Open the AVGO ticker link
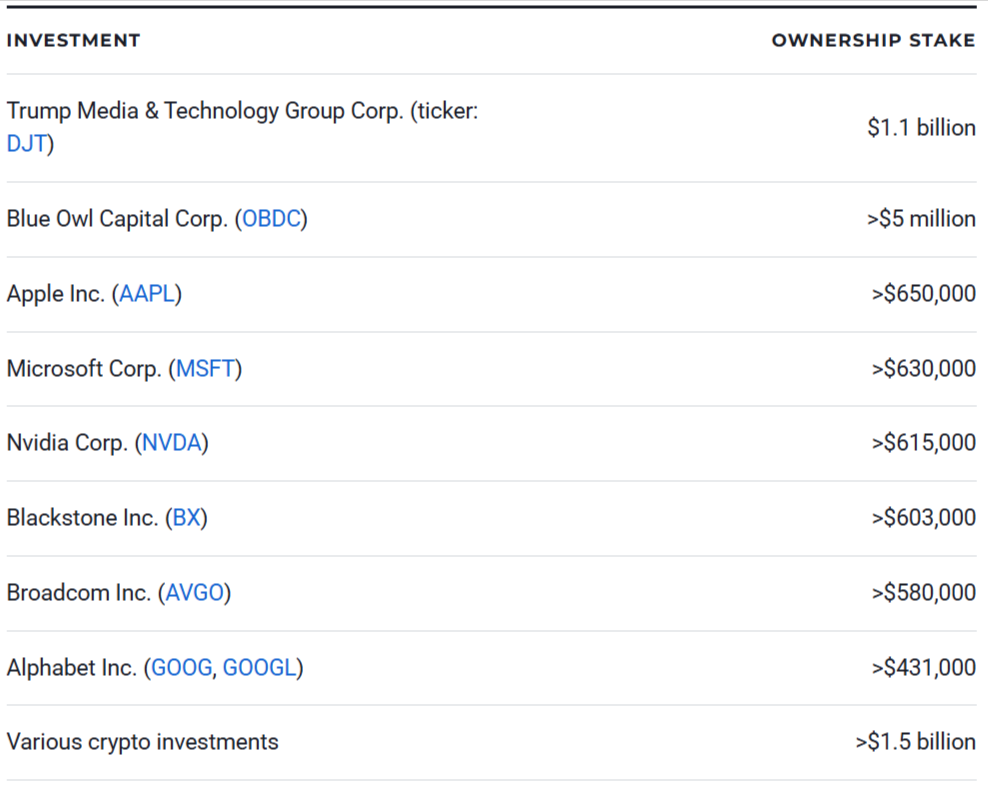 194,592
